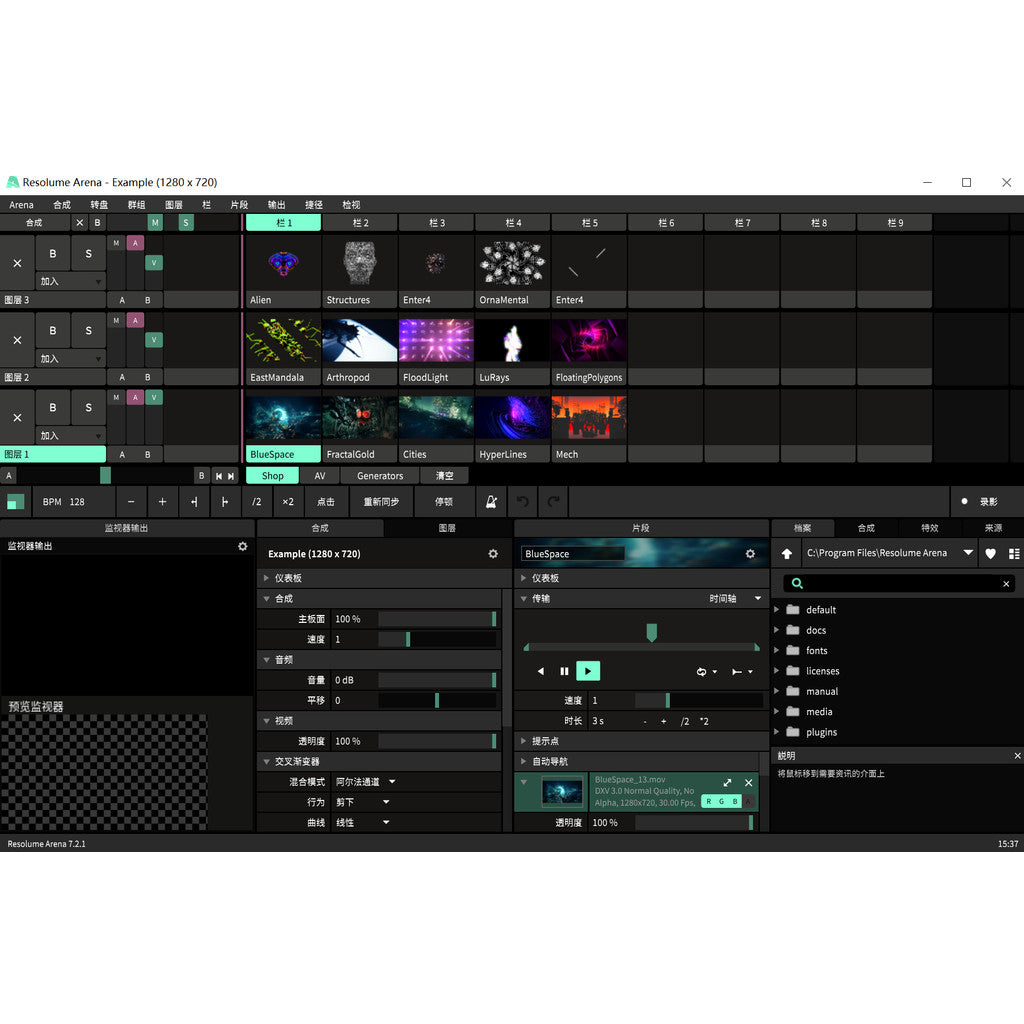Click the deck color square icon
The image size is (1024, 1024).
pos(16,502)
